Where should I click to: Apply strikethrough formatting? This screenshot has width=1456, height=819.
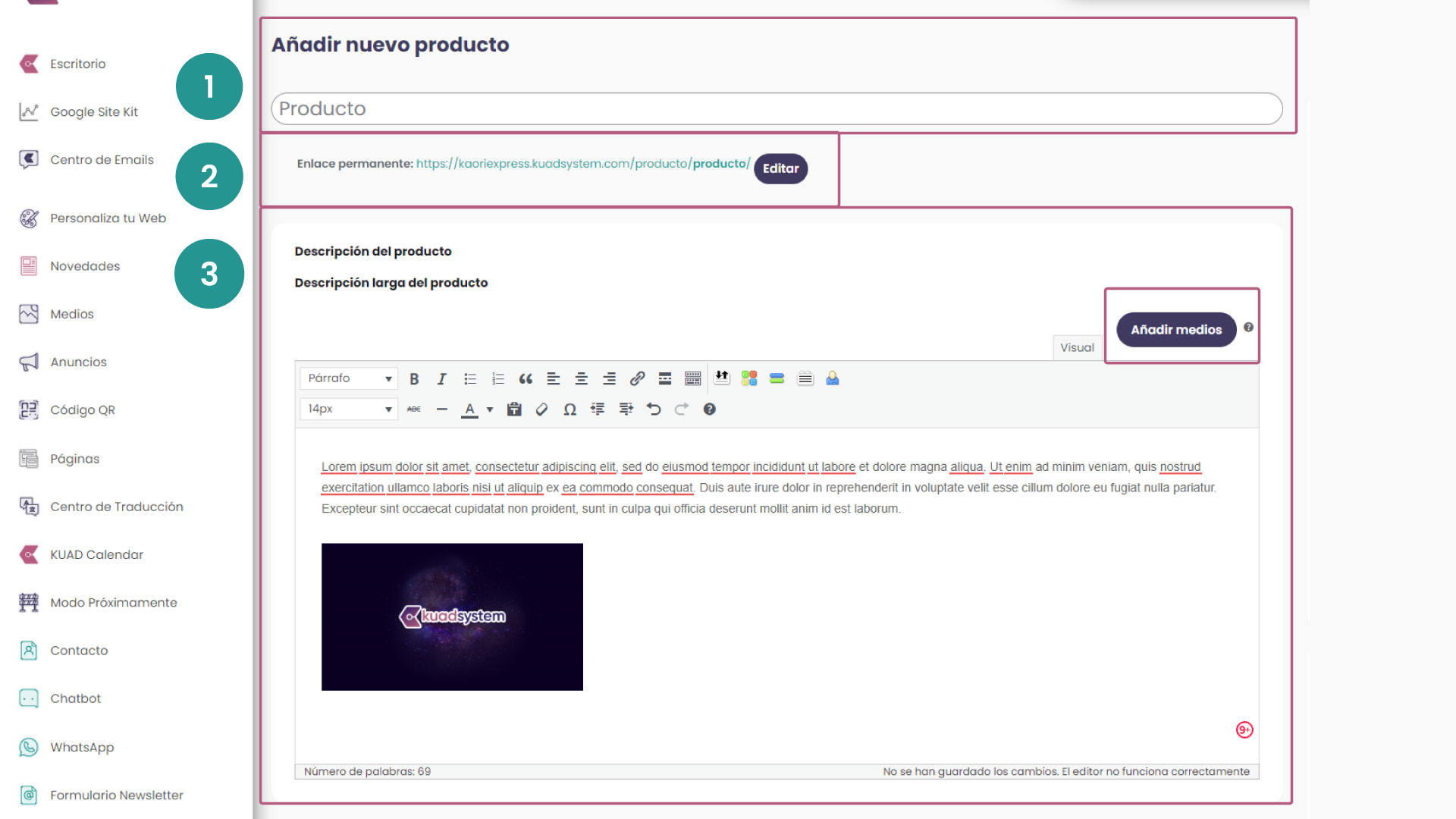(x=414, y=409)
